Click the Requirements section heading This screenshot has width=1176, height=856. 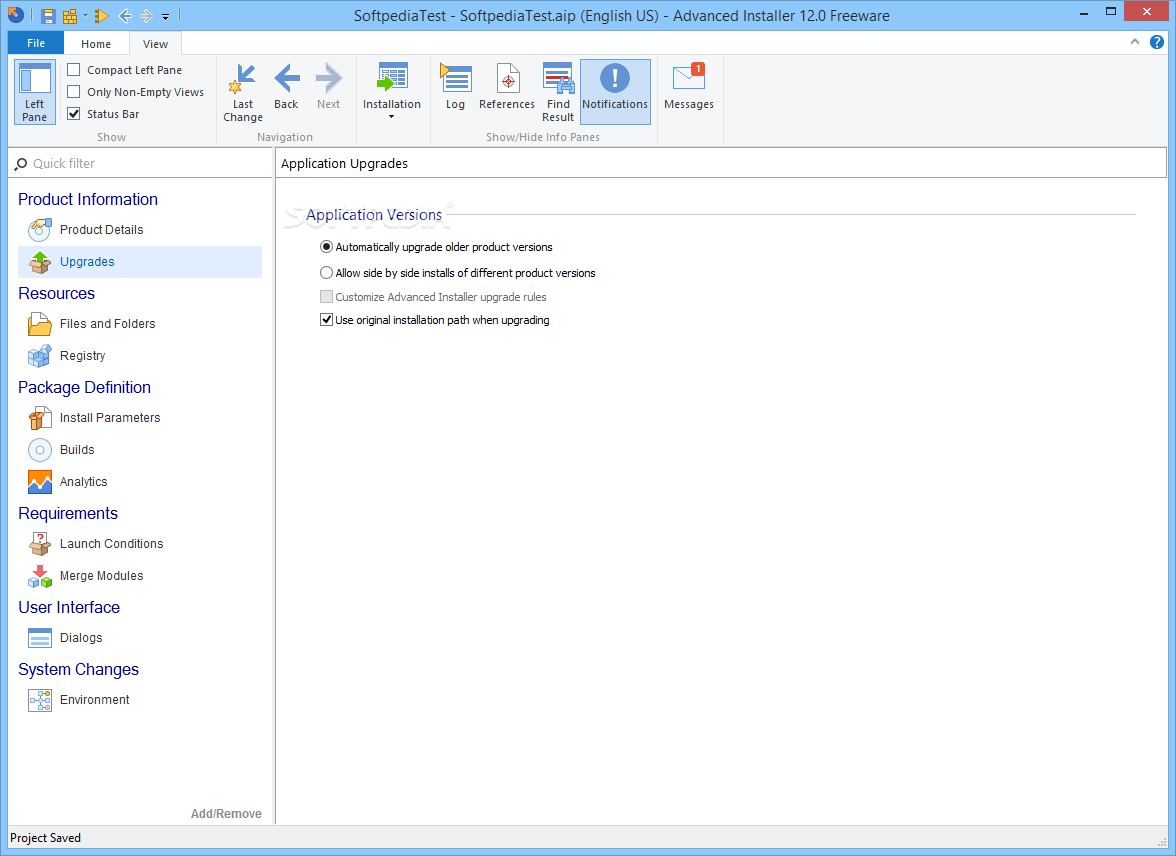coord(68,513)
